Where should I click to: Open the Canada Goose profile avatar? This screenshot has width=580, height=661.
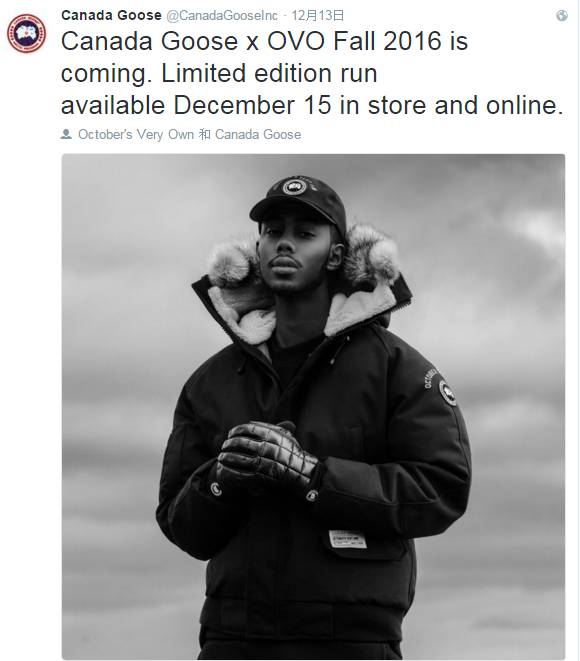click(x=26, y=33)
